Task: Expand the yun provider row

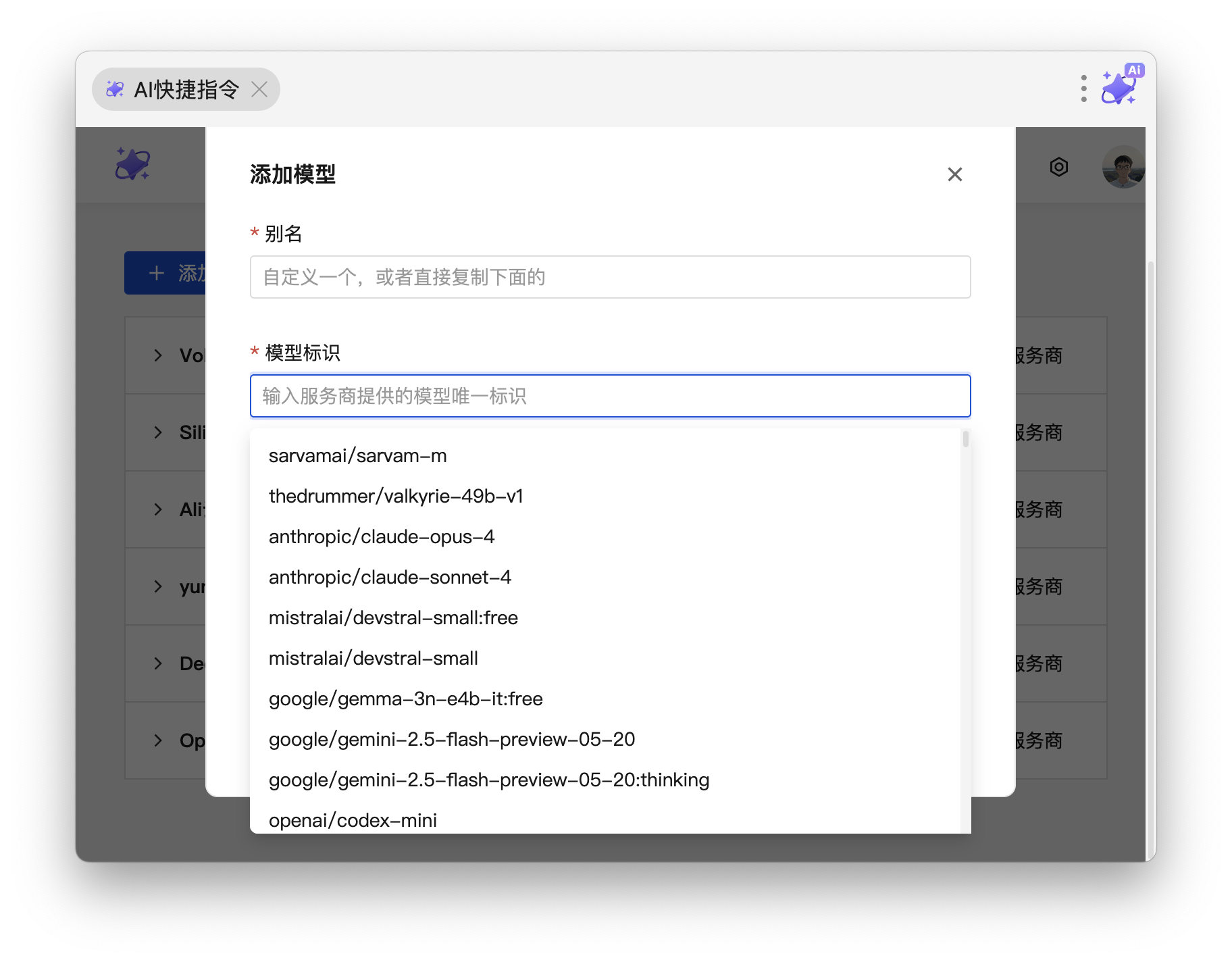Action: 157,586
